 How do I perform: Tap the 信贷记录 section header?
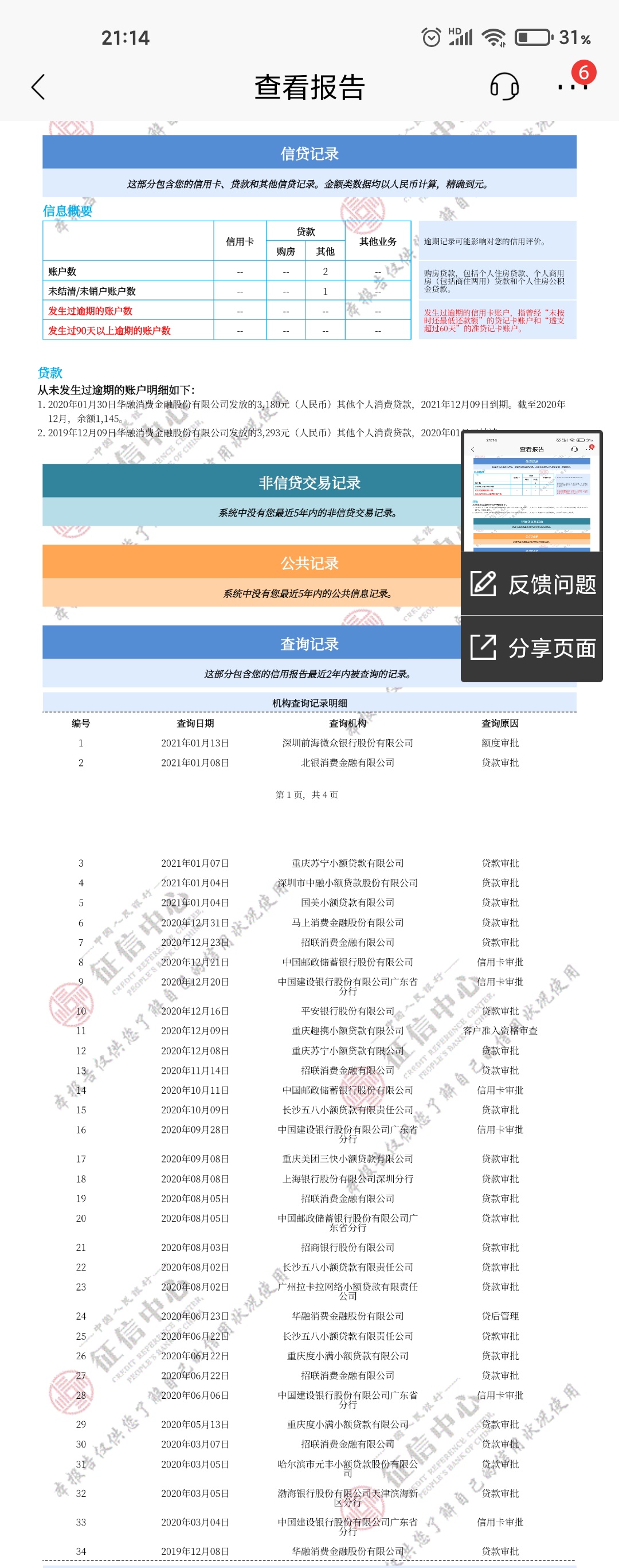(x=309, y=153)
